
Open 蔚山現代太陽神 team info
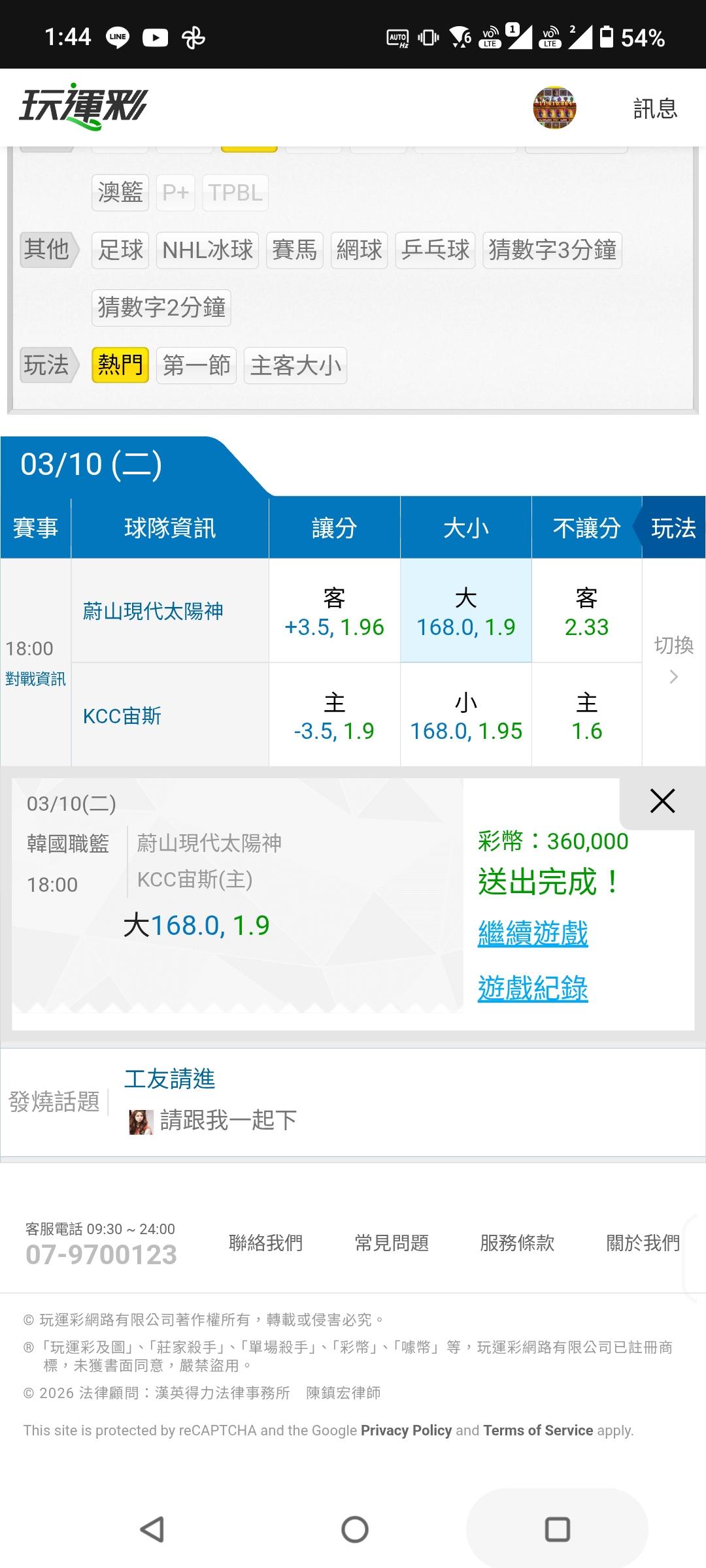point(153,611)
